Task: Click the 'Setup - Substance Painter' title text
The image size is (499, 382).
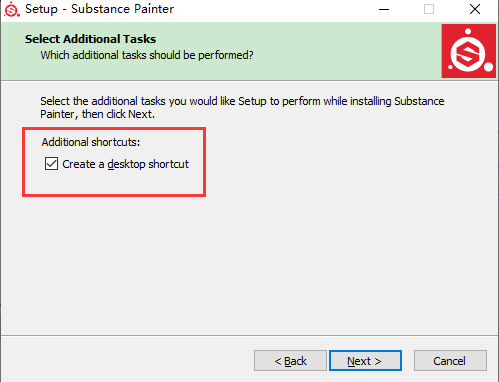Action: point(99,9)
